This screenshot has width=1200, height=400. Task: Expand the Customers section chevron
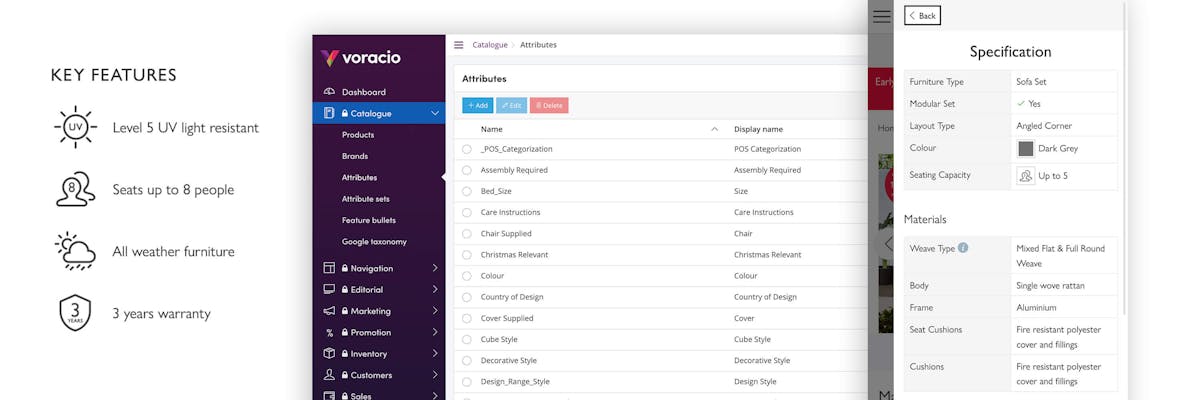pyautogui.click(x=435, y=375)
